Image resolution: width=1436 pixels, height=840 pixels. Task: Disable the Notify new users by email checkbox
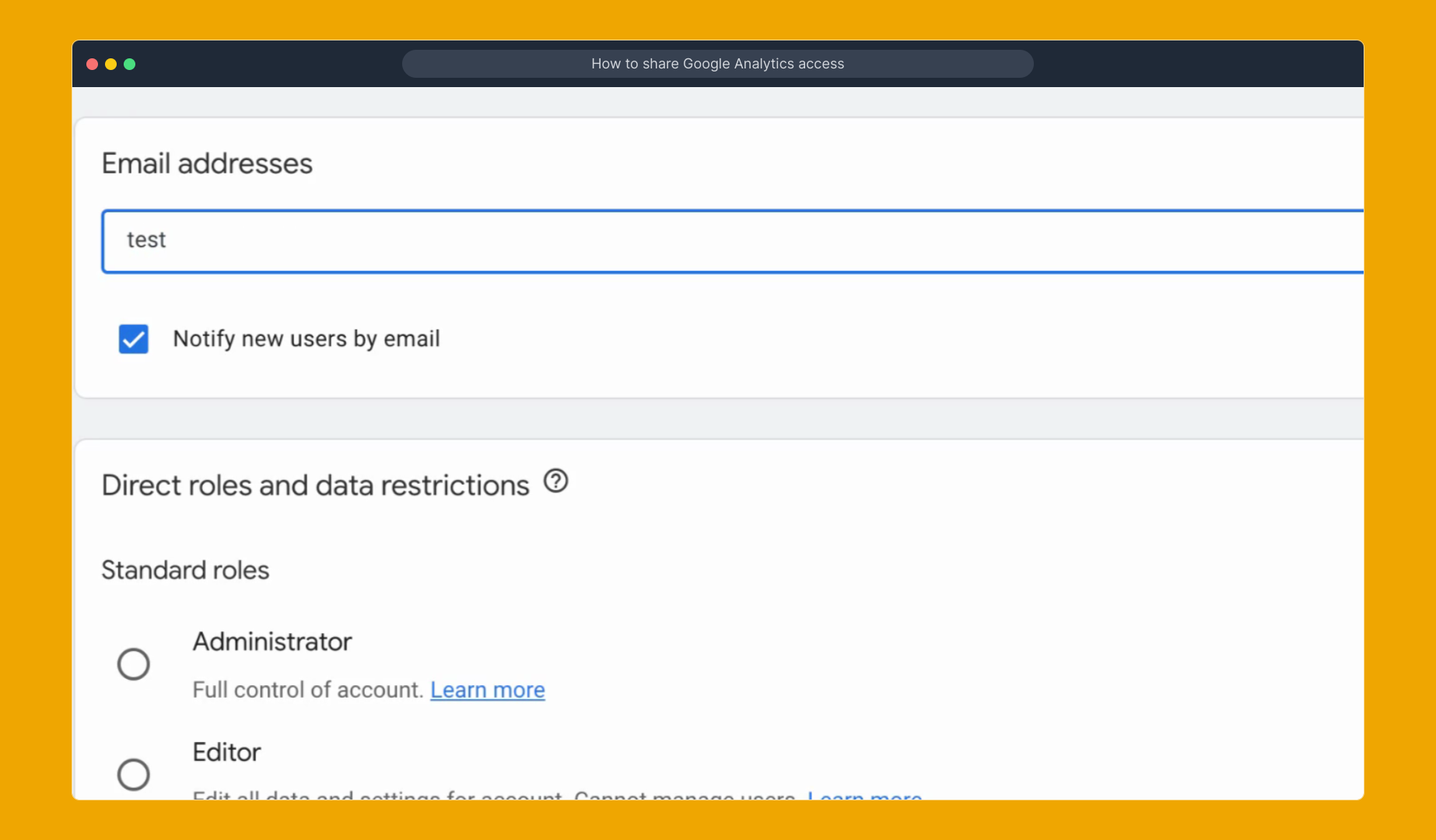click(x=133, y=338)
